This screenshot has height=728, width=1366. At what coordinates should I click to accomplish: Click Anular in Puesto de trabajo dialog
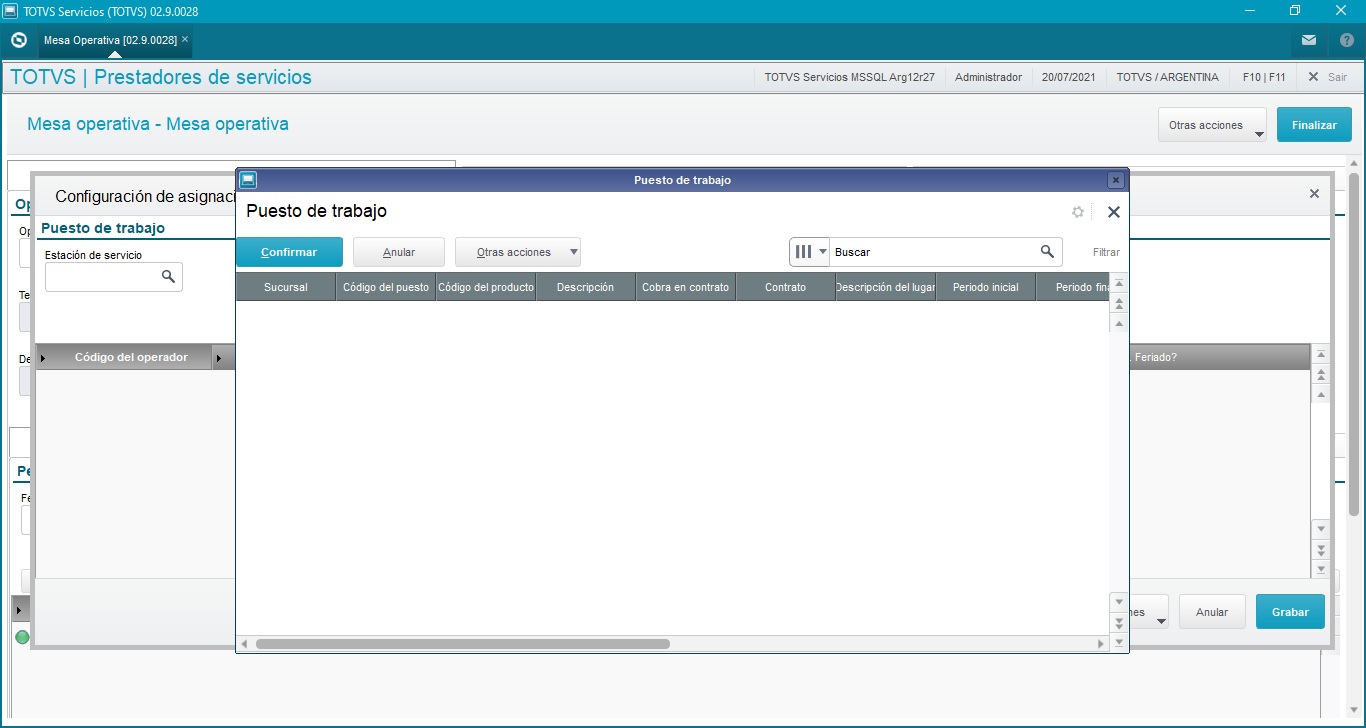[x=399, y=252]
